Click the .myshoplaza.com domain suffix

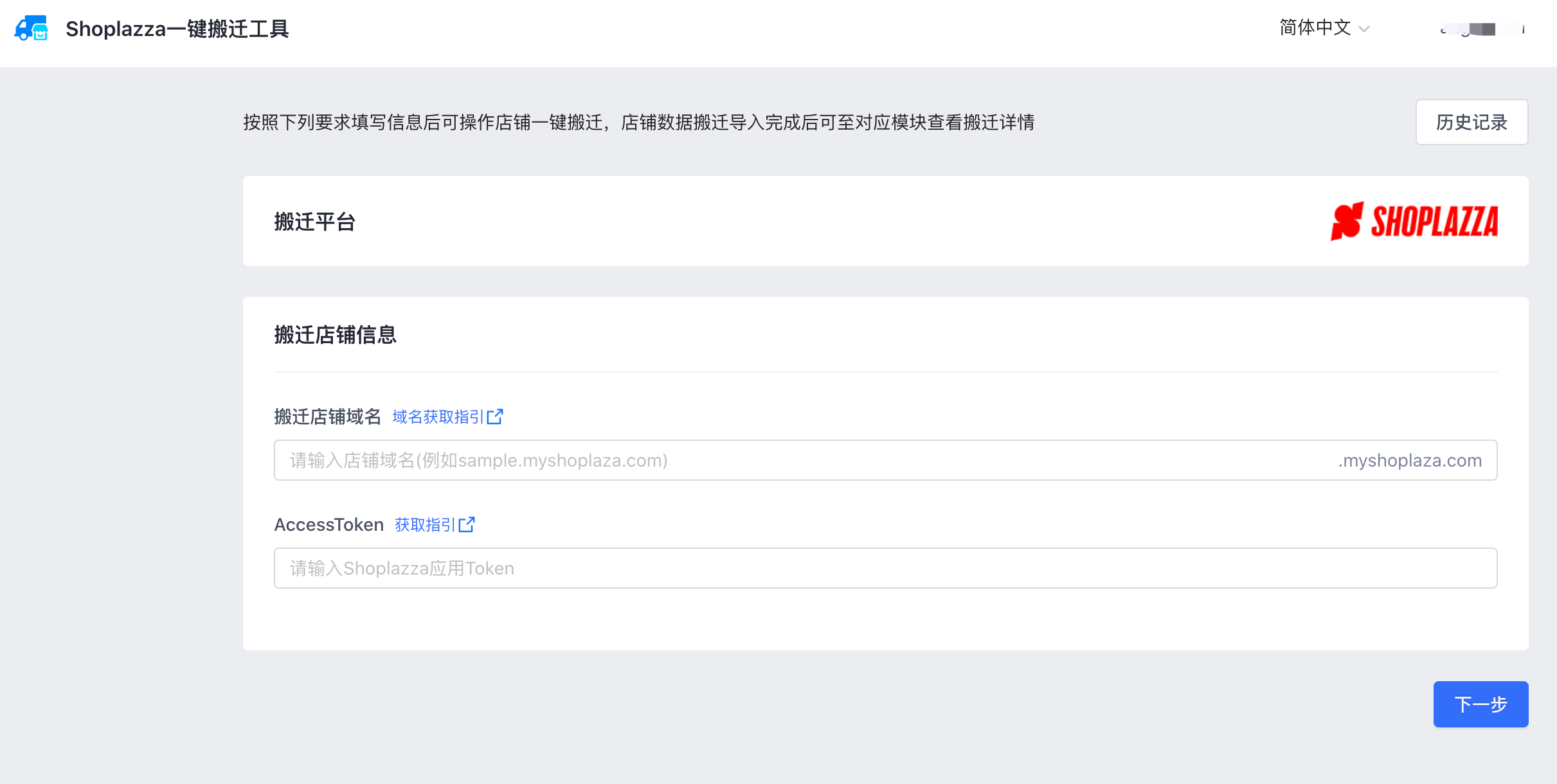click(1410, 460)
